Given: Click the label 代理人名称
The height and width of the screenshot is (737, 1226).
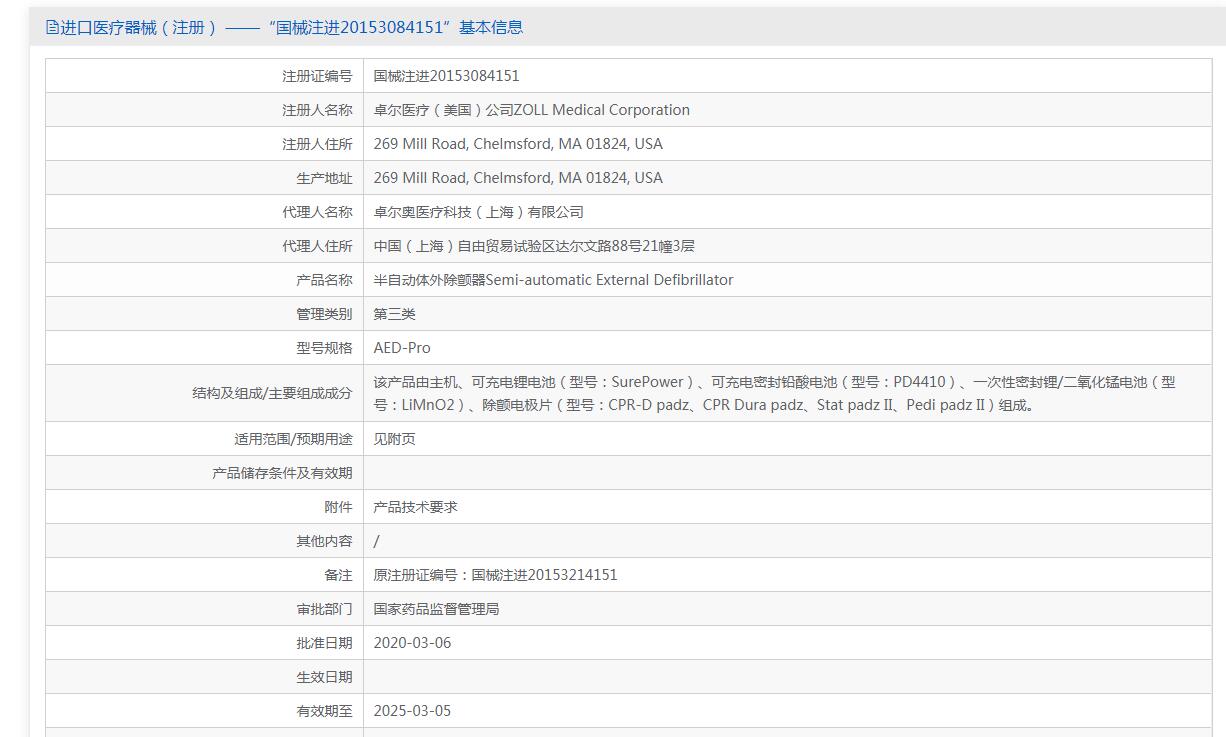Looking at the screenshot, I should (317, 212).
